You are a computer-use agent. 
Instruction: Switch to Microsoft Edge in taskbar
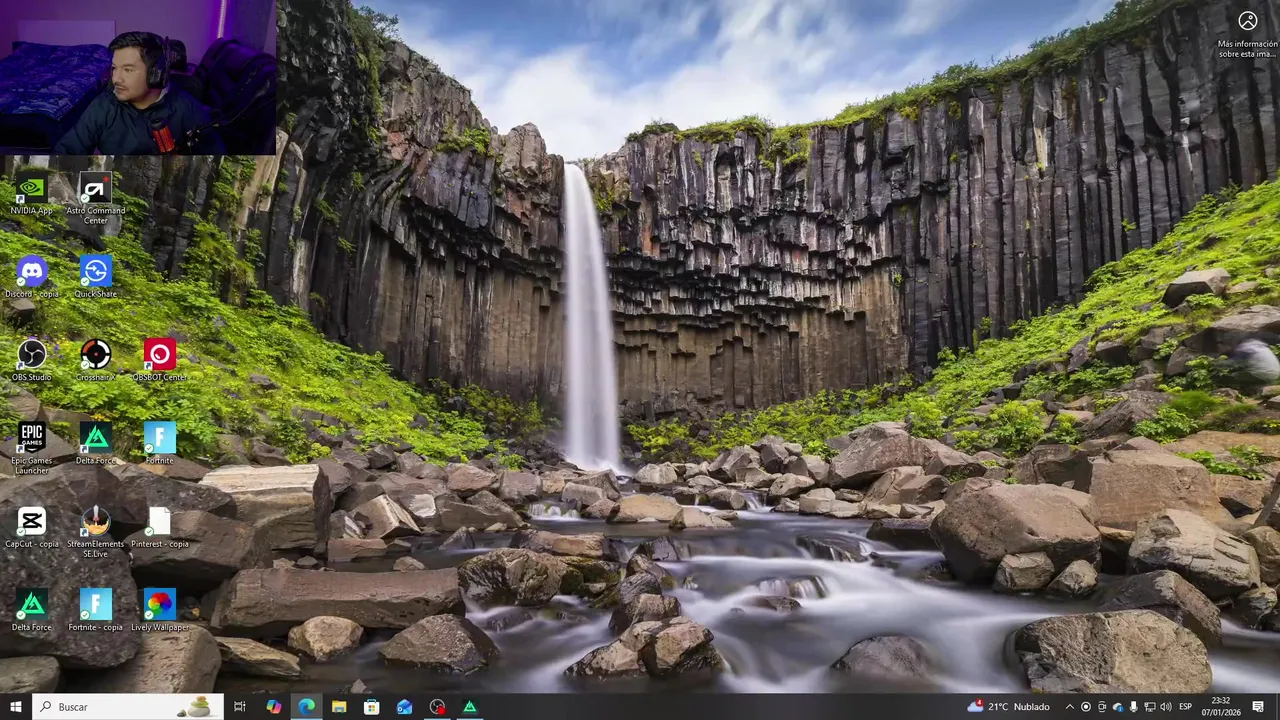(x=306, y=707)
